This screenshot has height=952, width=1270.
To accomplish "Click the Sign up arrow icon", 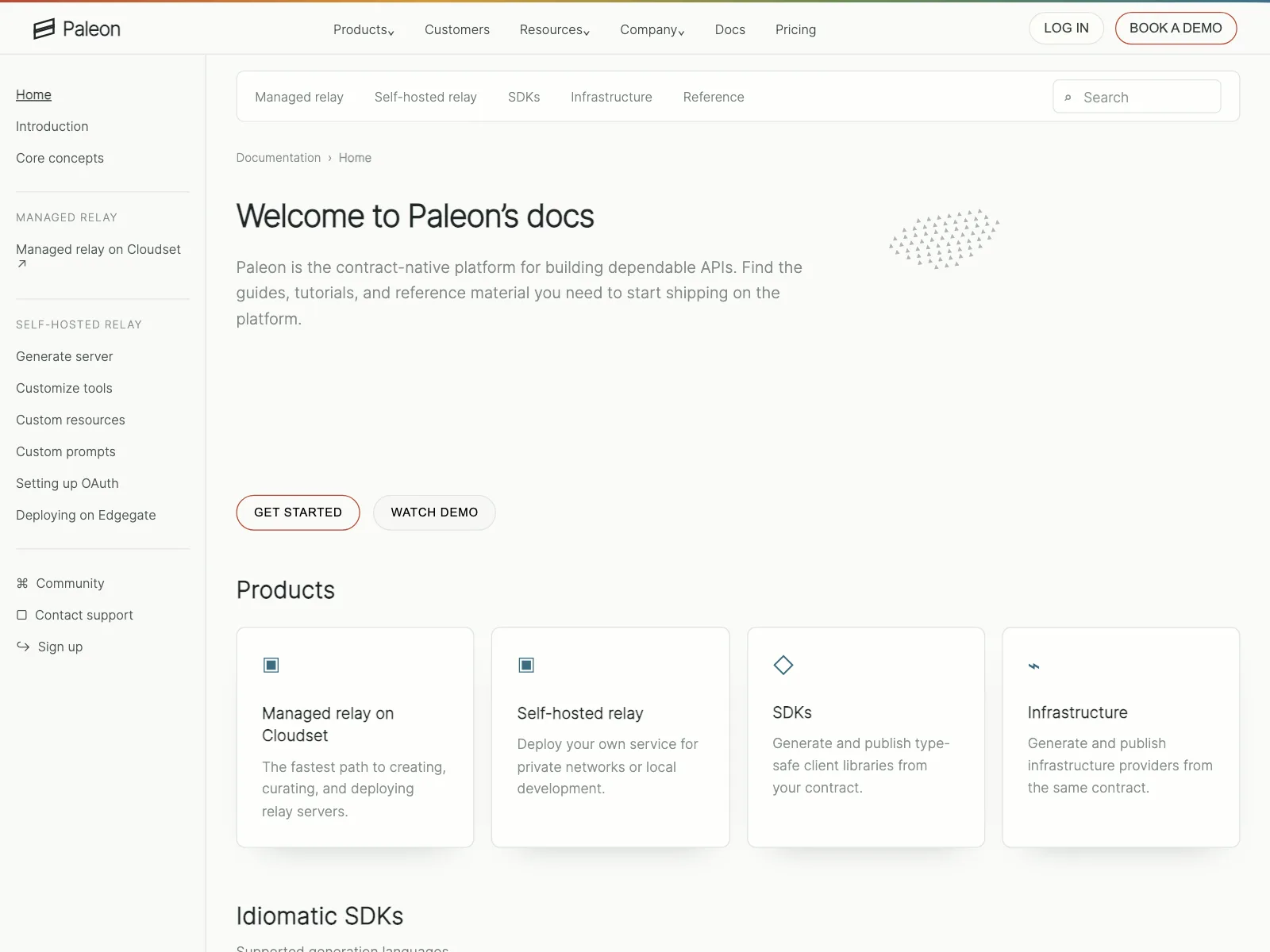I will pos(23,647).
